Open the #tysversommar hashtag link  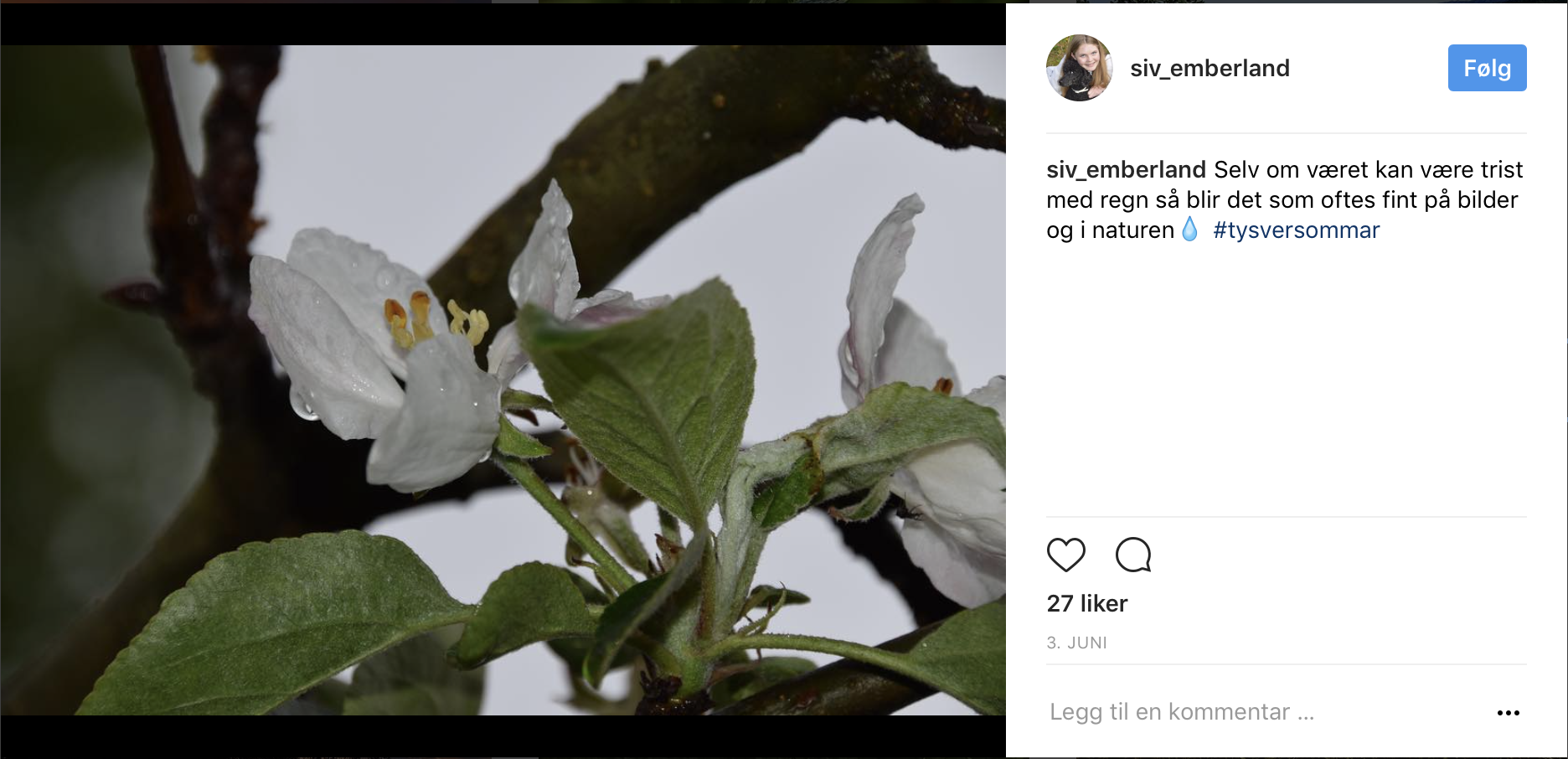pyautogui.click(x=1296, y=230)
